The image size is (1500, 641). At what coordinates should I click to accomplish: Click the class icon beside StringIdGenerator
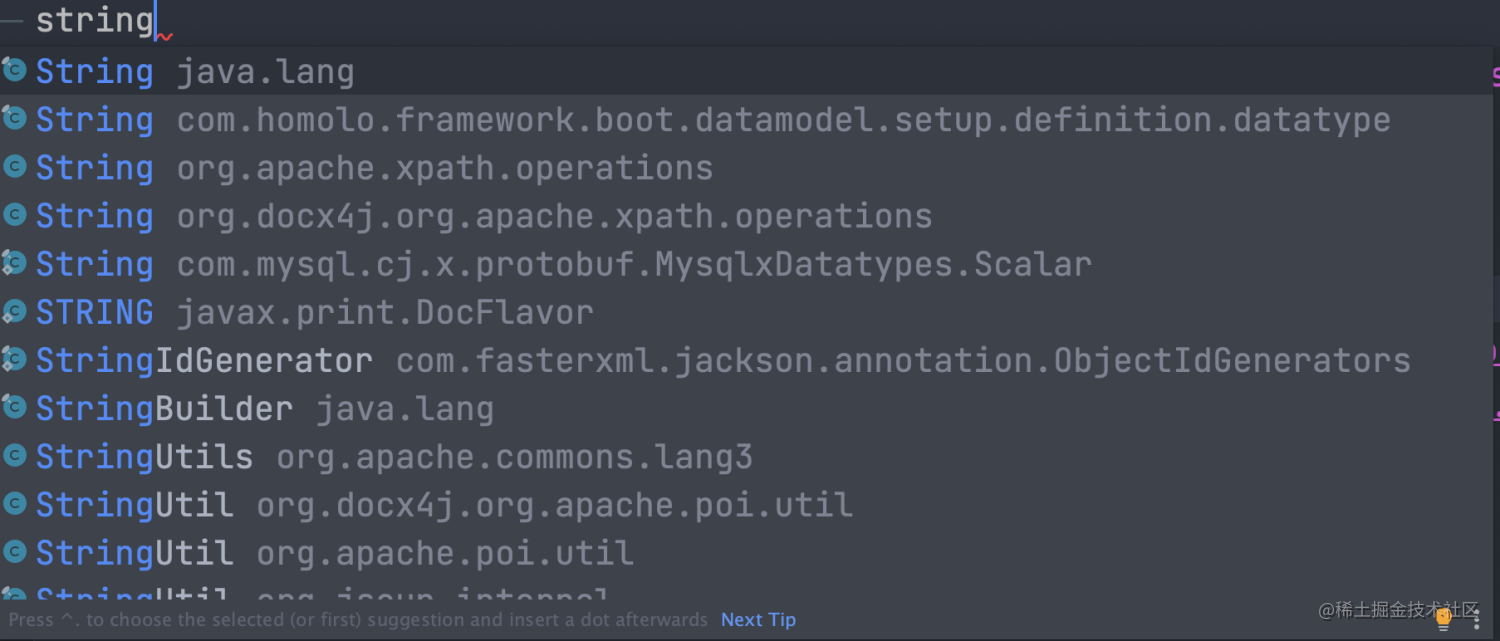14,360
